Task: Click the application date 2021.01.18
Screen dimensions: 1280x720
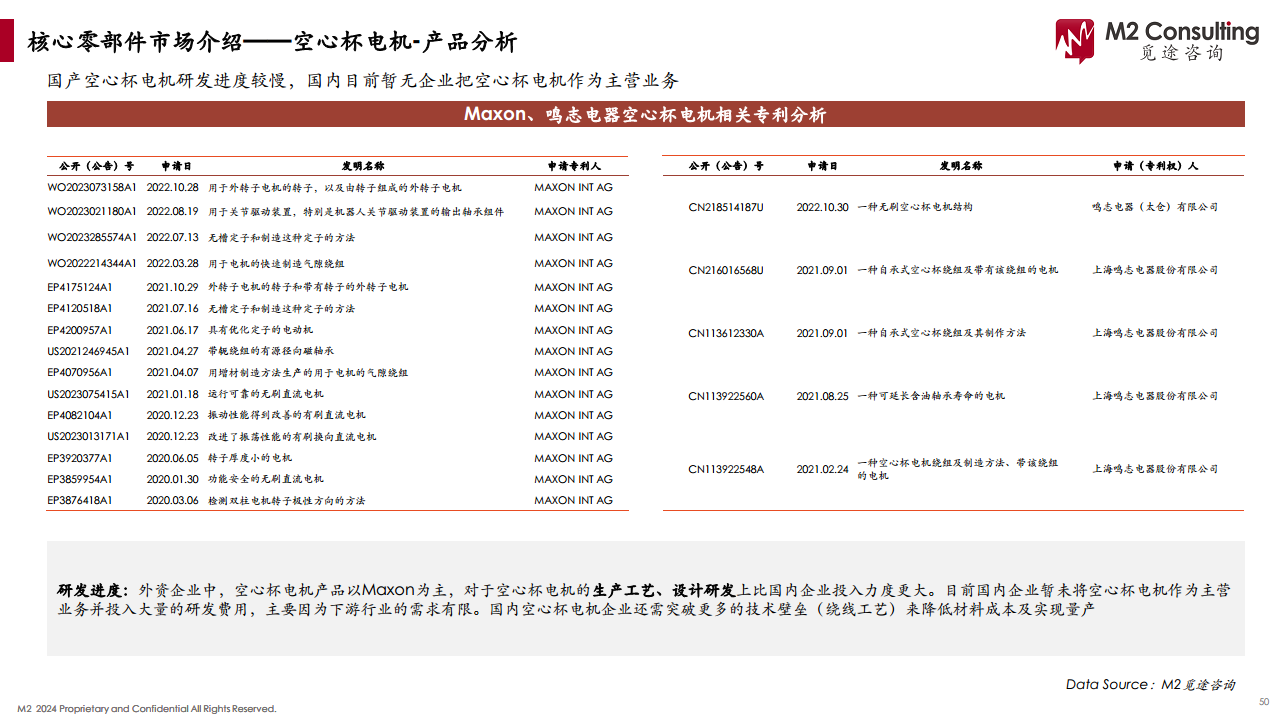Action: 173,394
